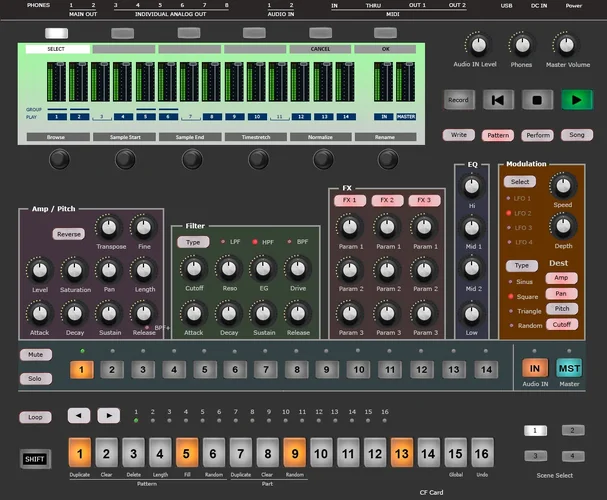This screenshot has width=607, height=500.
Task: Cycle LFO with Modulation Select button
Action: 520,182
